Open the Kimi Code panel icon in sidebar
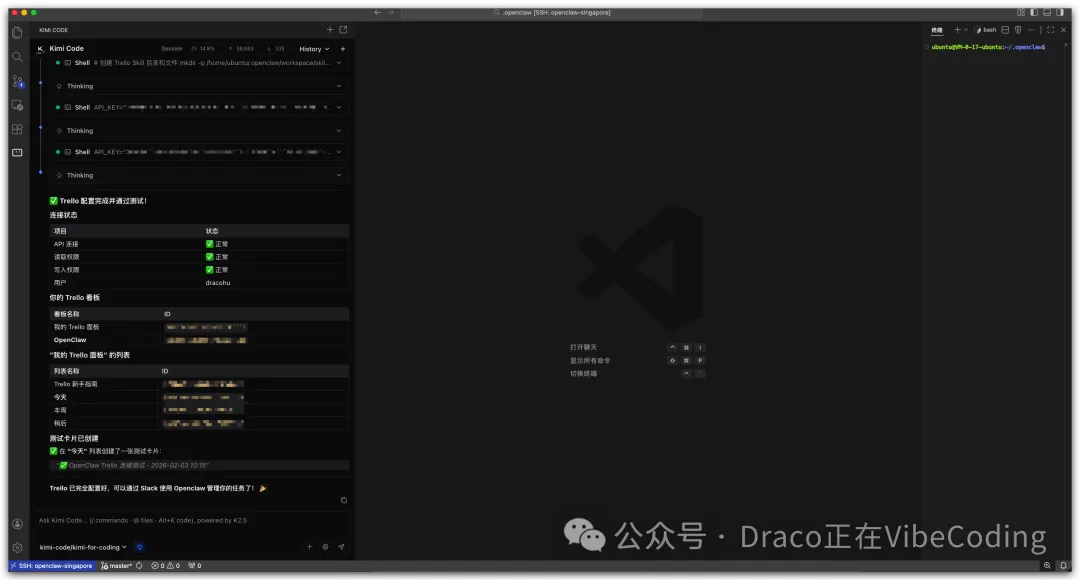 pyautogui.click(x=17, y=153)
